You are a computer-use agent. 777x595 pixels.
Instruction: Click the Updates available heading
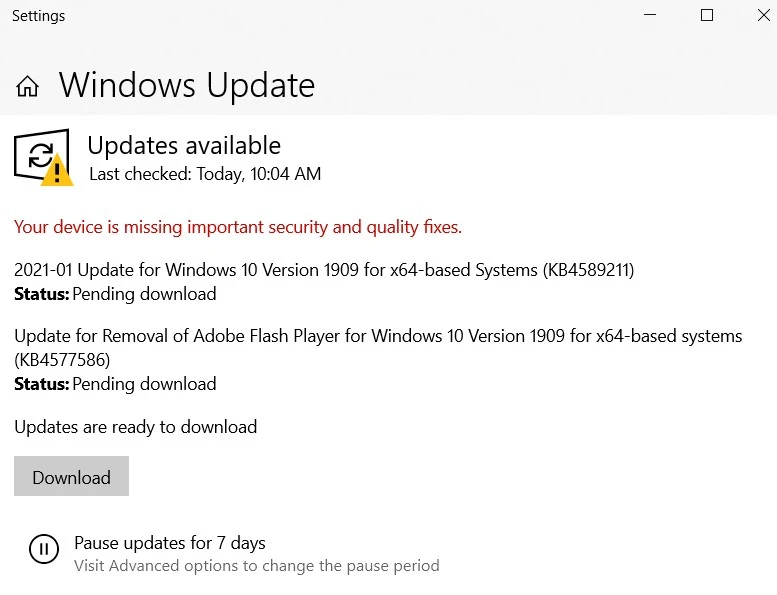tap(184, 145)
